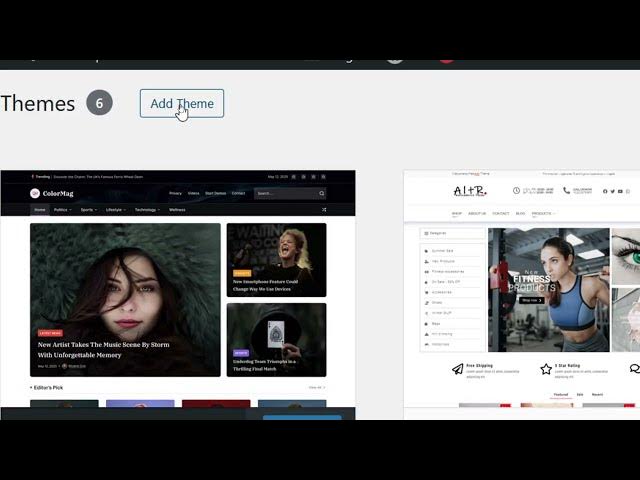Click the hamburger icon next to Categories

pyautogui.click(x=427, y=233)
